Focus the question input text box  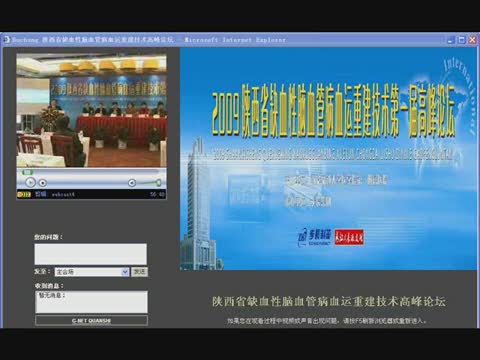[91, 254]
